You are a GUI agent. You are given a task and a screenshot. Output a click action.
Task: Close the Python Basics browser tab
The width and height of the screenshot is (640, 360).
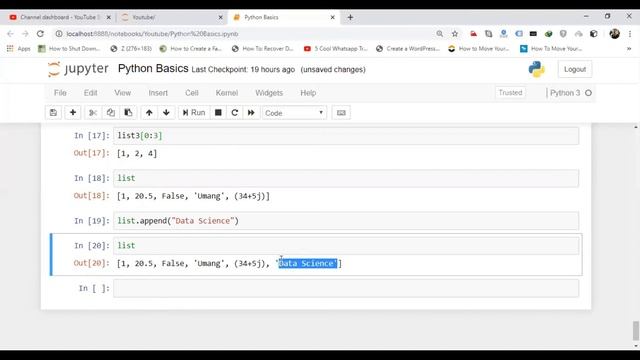pyautogui.click(x=333, y=17)
